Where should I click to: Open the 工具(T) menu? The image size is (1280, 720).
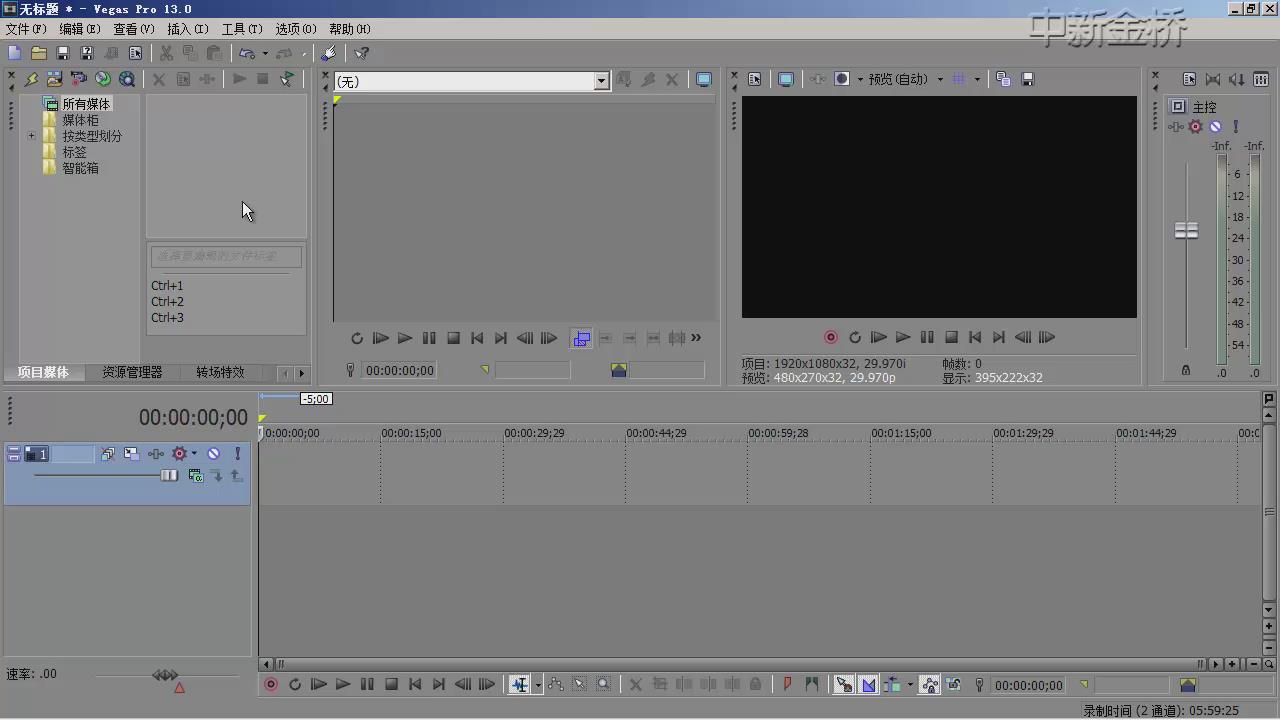pyautogui.click(x=242, y=29)
